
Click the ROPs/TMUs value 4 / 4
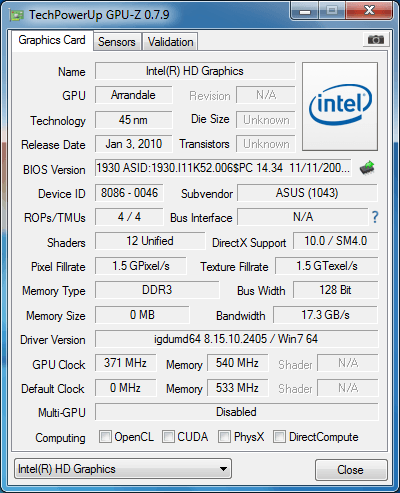pyautogui.click(x=129, y=217)
